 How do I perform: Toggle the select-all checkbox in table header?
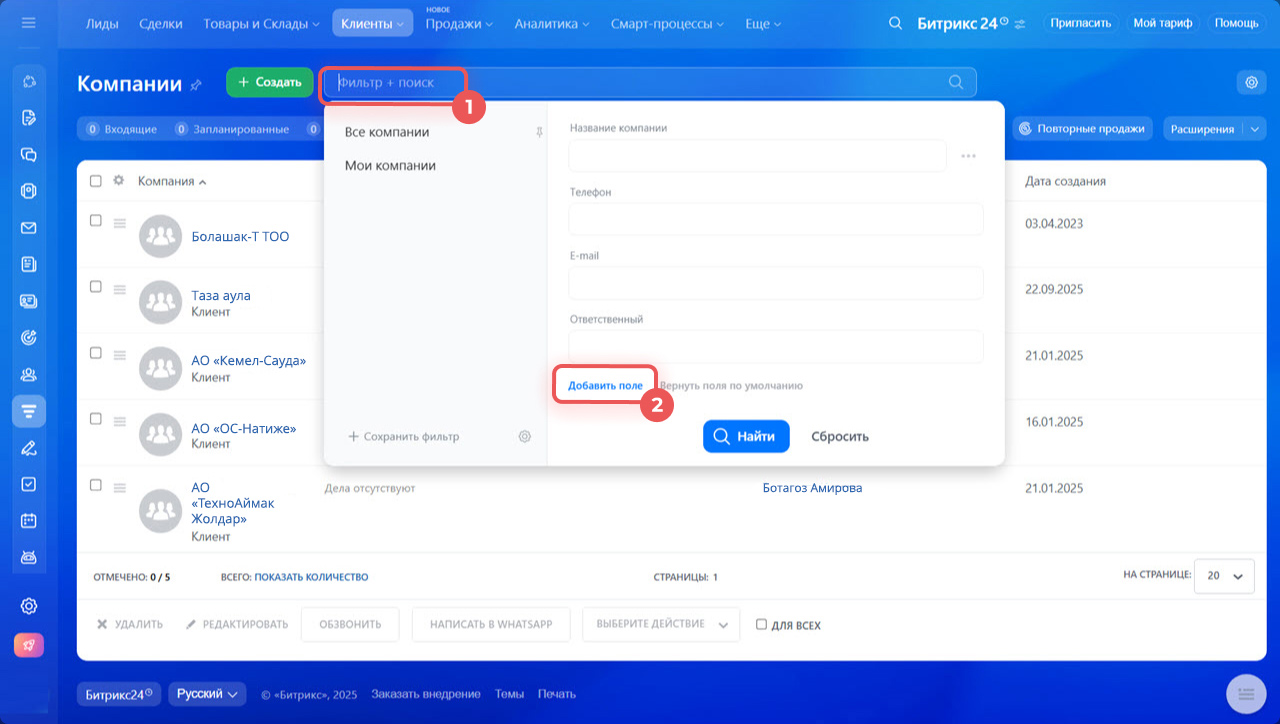(x=96, y=181)
